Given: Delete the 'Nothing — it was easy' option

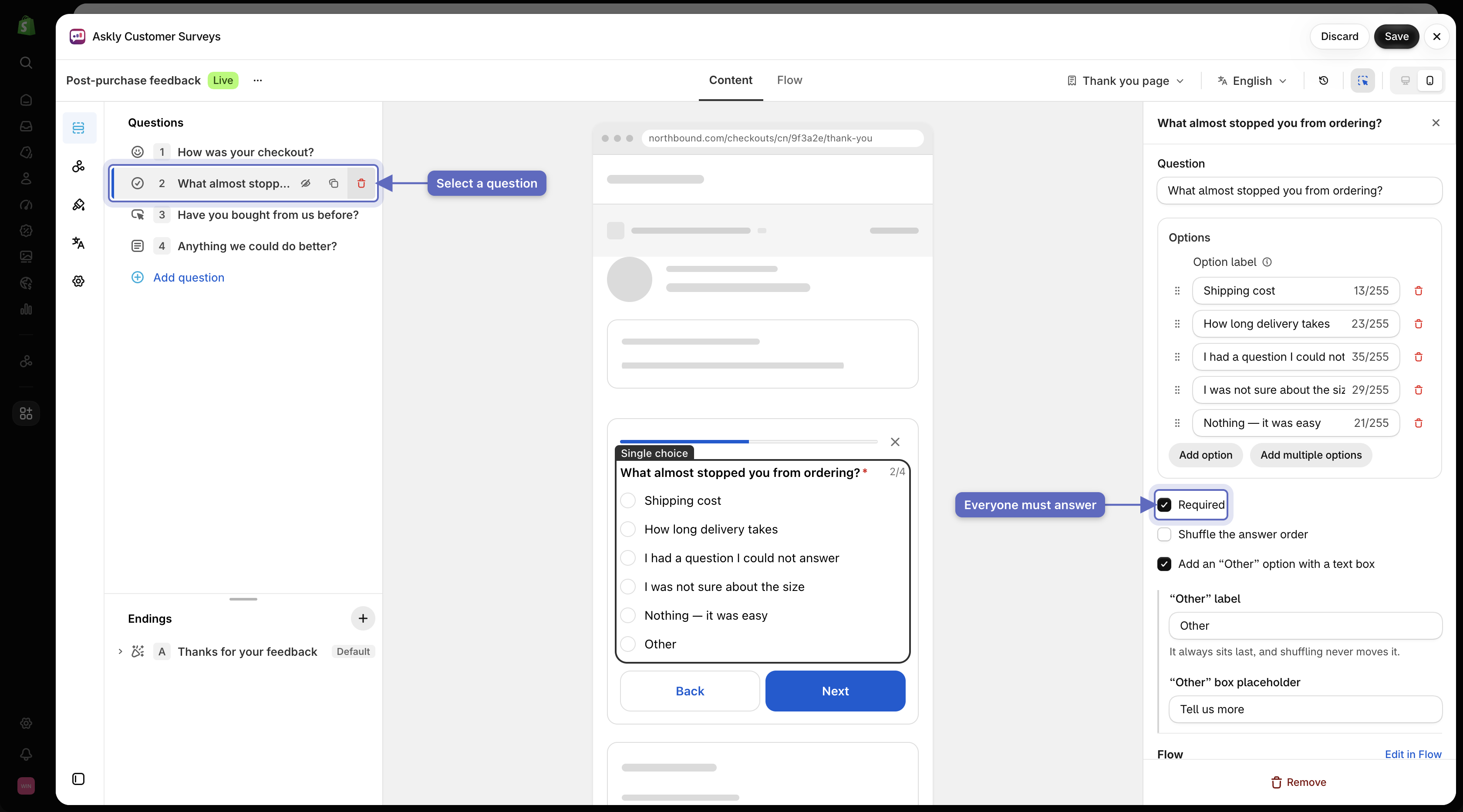Looking at the screenshot, I should (1418, 423).
